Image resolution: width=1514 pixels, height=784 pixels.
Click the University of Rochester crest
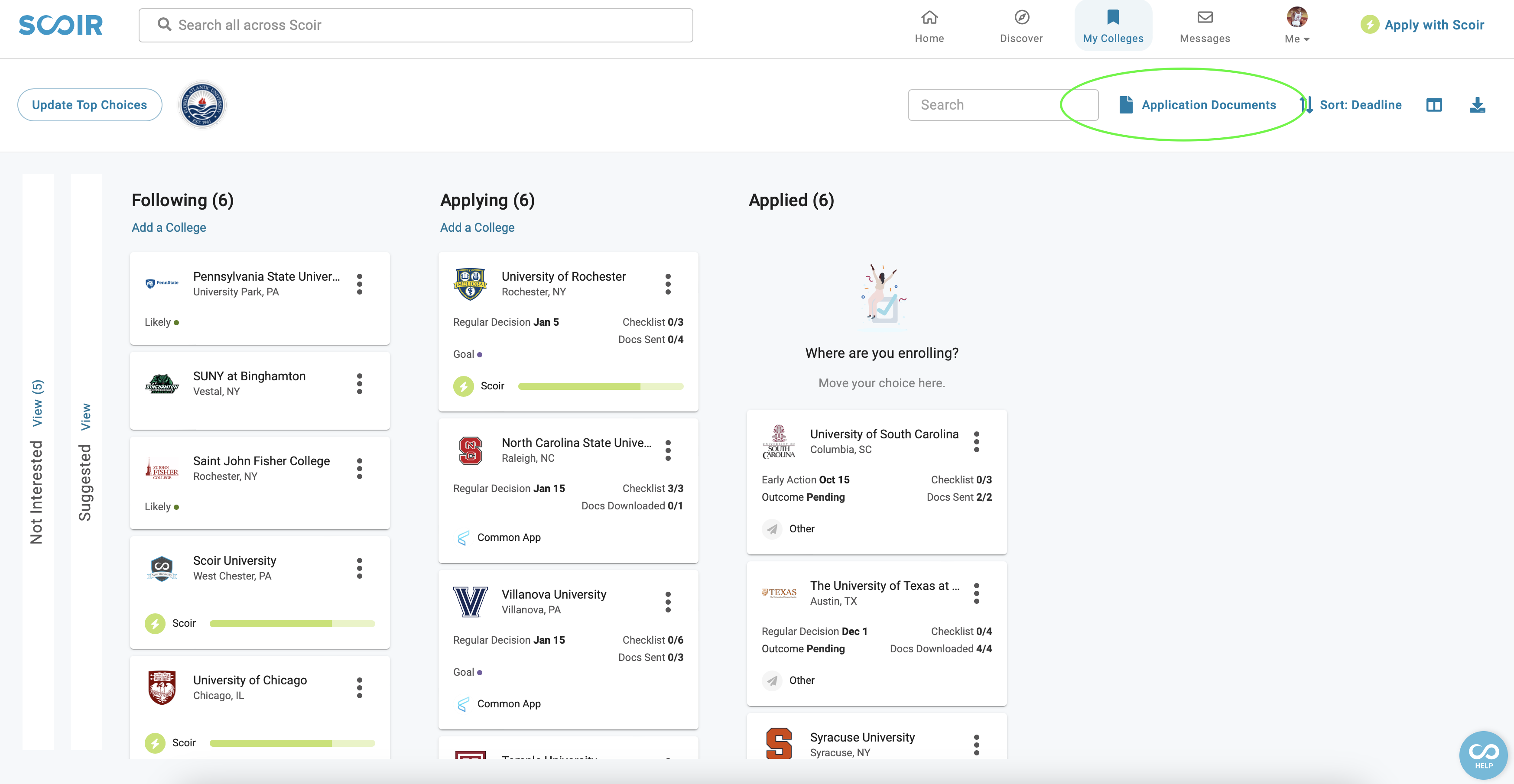pyautogui.click(x=470, y=284)
